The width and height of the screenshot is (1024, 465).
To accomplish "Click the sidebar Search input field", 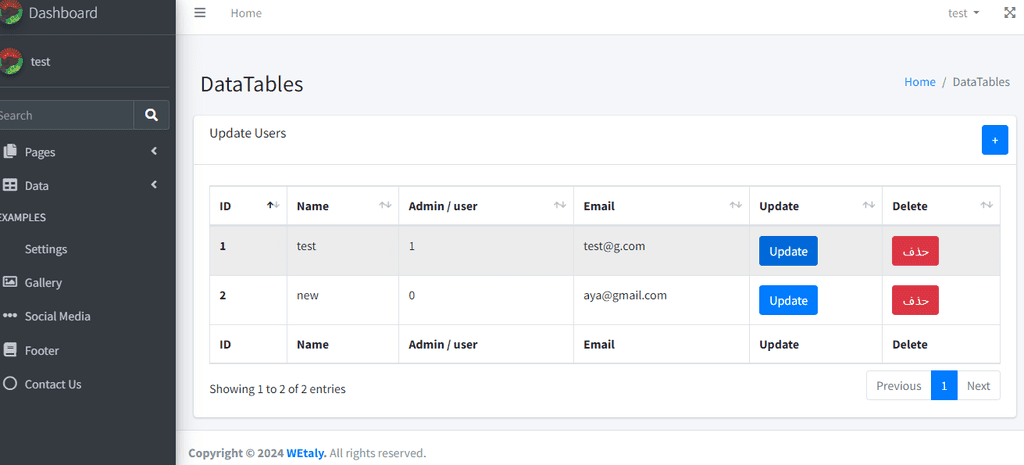I will 65,115.
